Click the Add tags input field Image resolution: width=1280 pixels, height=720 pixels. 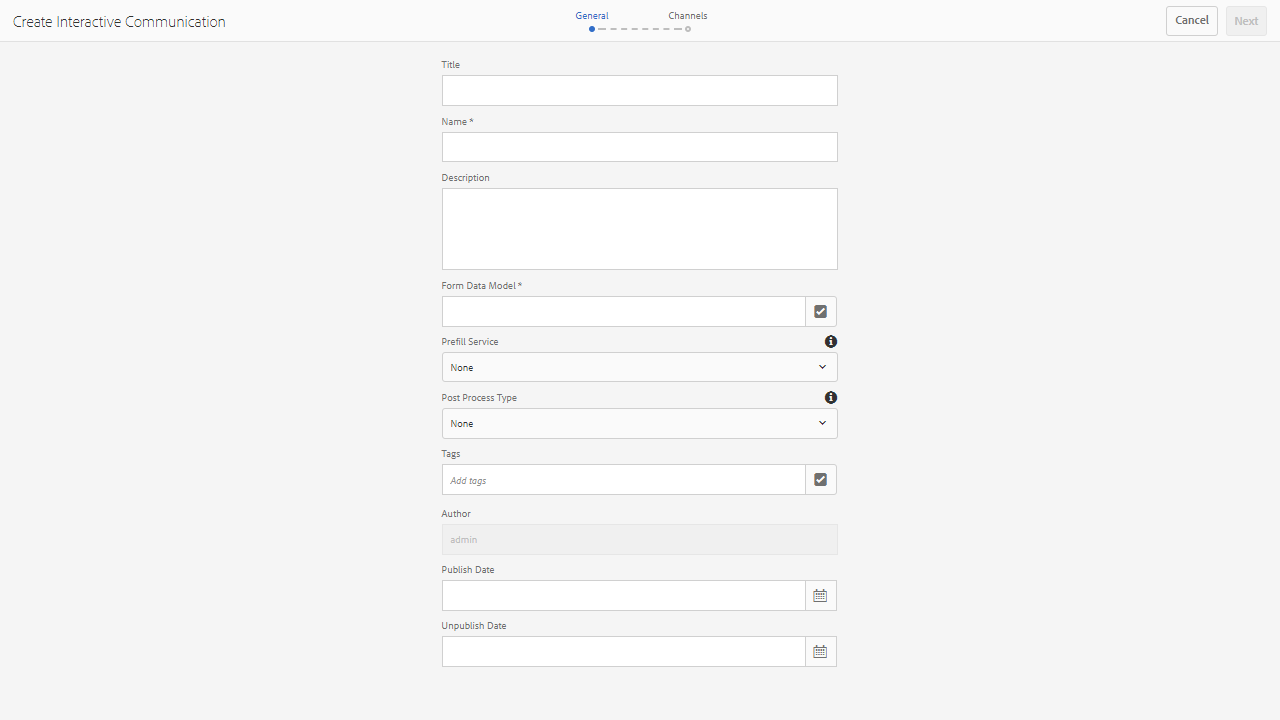pos(623,480)
